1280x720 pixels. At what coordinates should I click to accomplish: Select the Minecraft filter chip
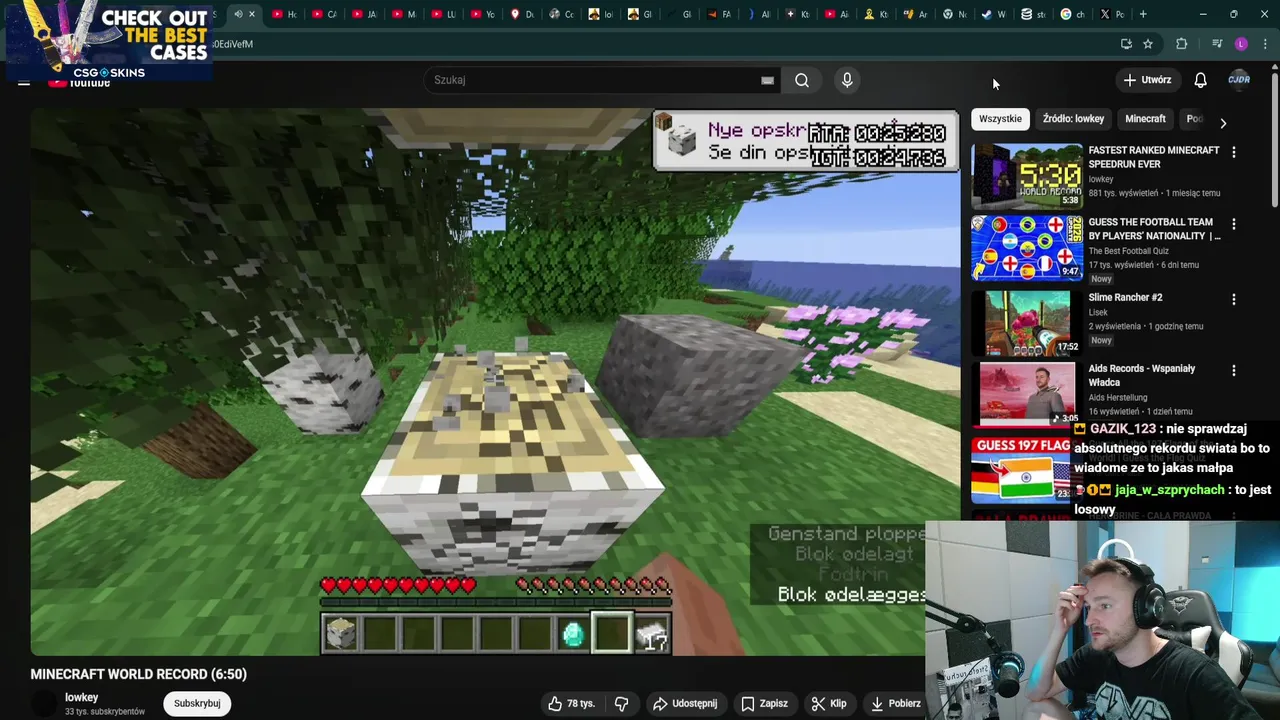pyautogui.click(x=1145, y=119)
